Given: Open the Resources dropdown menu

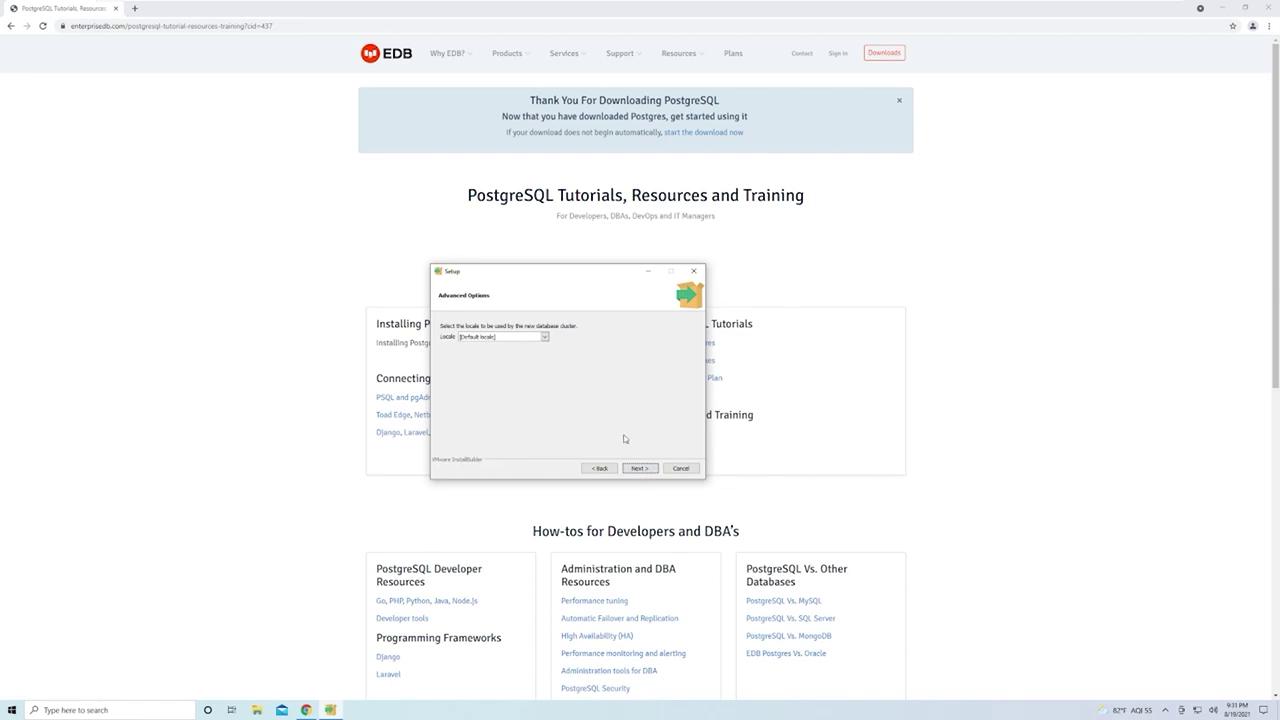Looking at the screenshot, I should tap(681, 53).
